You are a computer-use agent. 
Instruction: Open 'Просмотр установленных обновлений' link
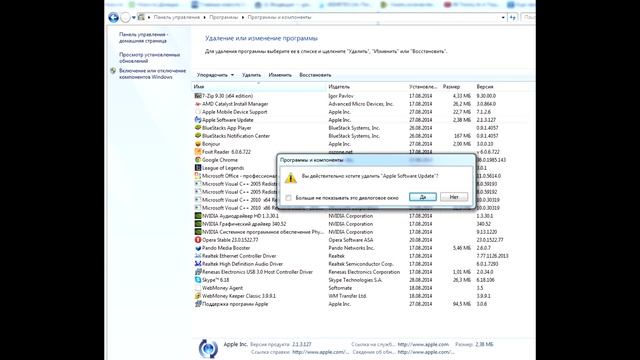(x=149, y=58)
